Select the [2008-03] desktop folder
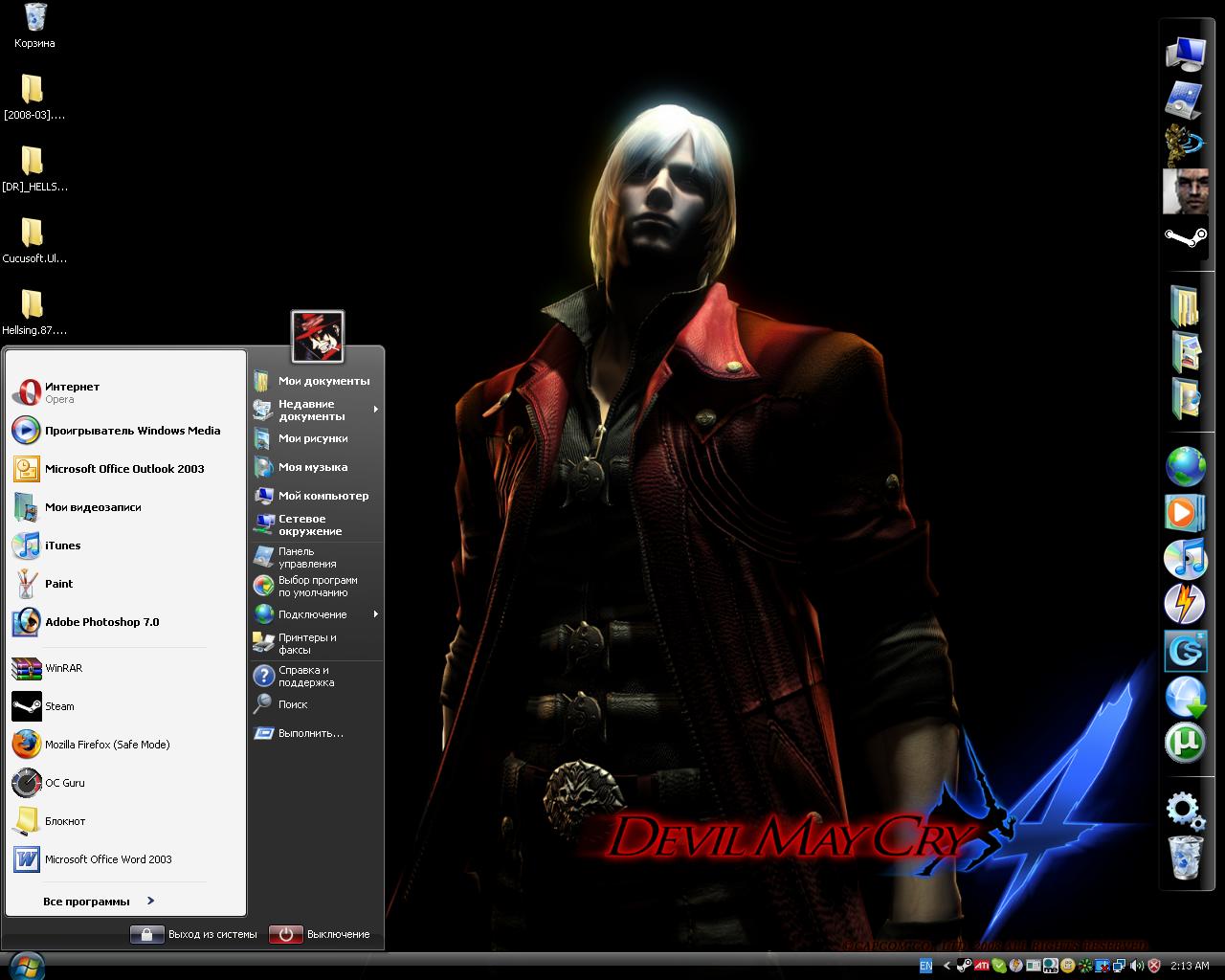 (x=34, y=98)
